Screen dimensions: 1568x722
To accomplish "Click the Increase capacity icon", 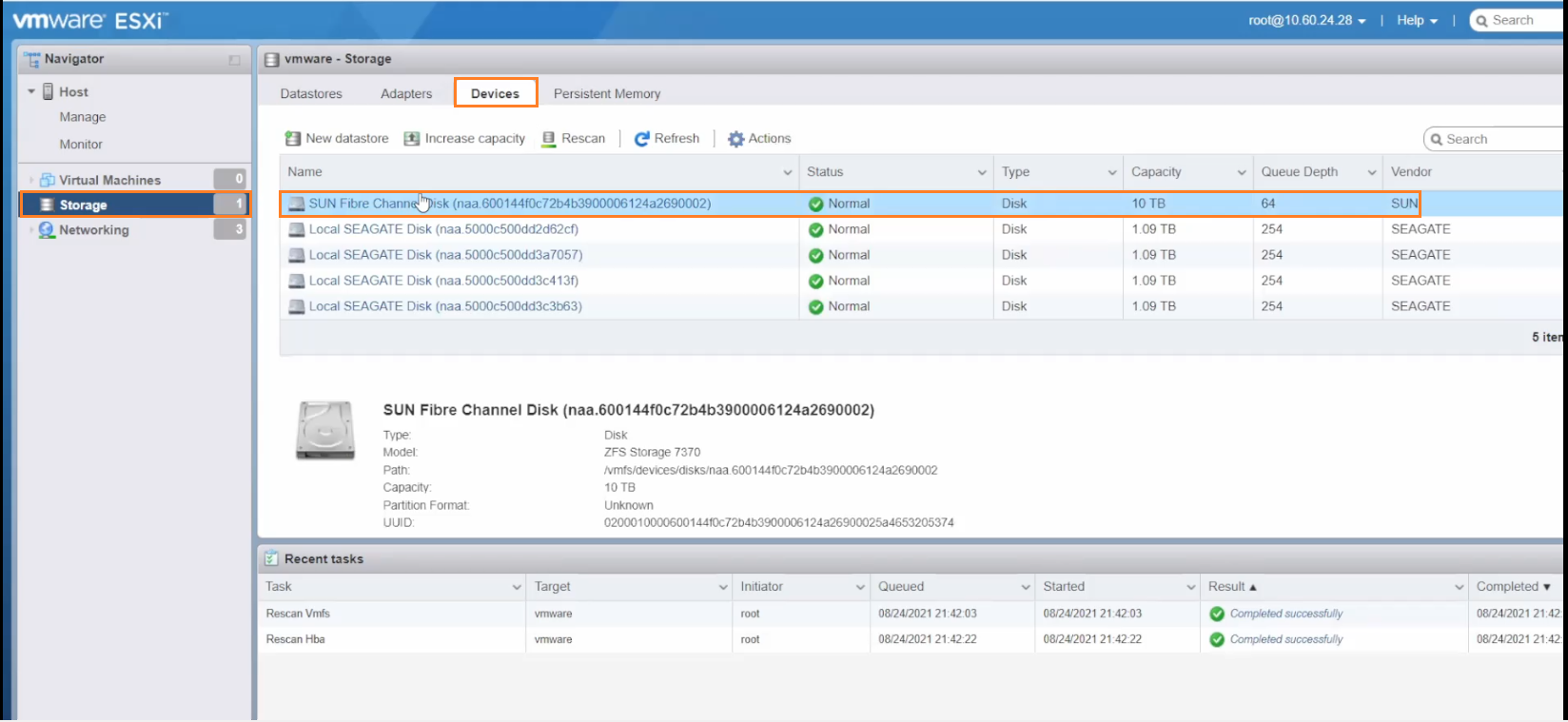I will 412,139.
